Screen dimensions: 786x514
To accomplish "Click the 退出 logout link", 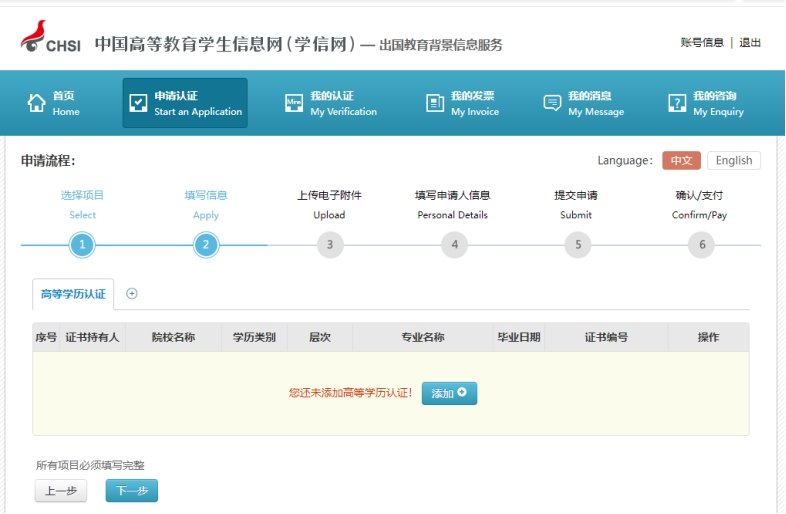I will 750,43.
